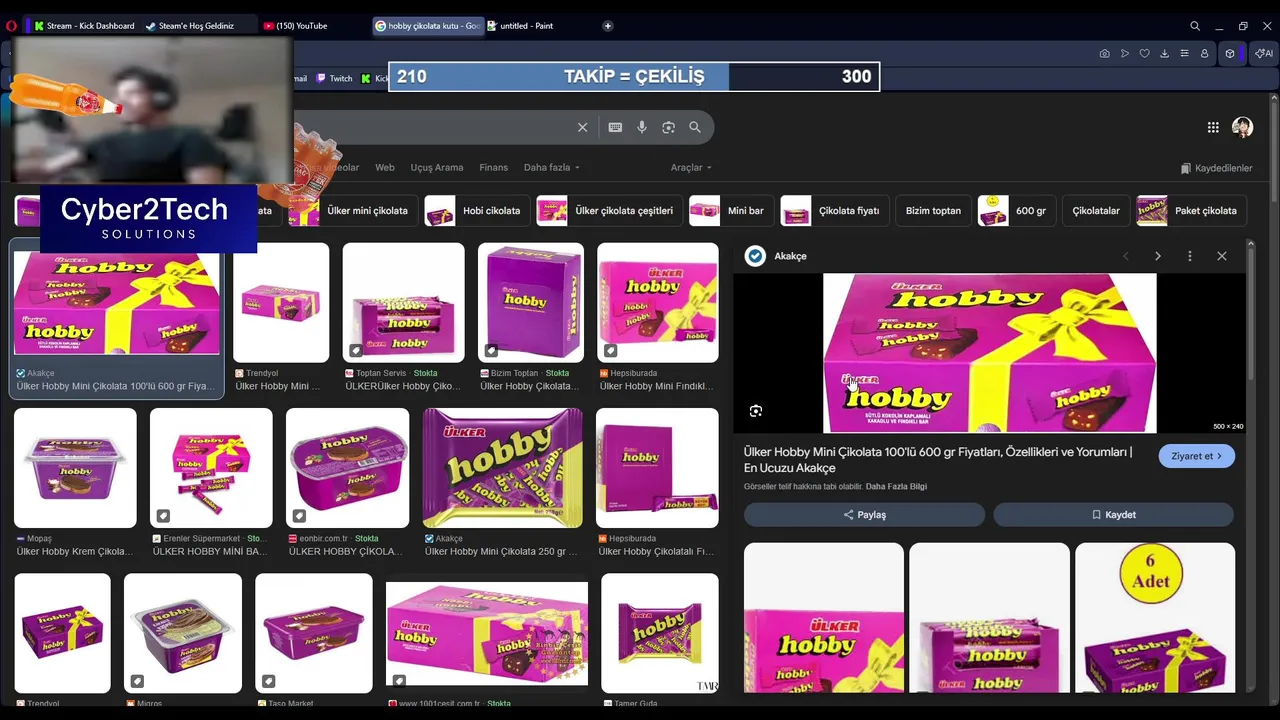1280x720 pixels.
Task: Clear the Google search box
Action: pyautogui.click(x=582, y=127)
